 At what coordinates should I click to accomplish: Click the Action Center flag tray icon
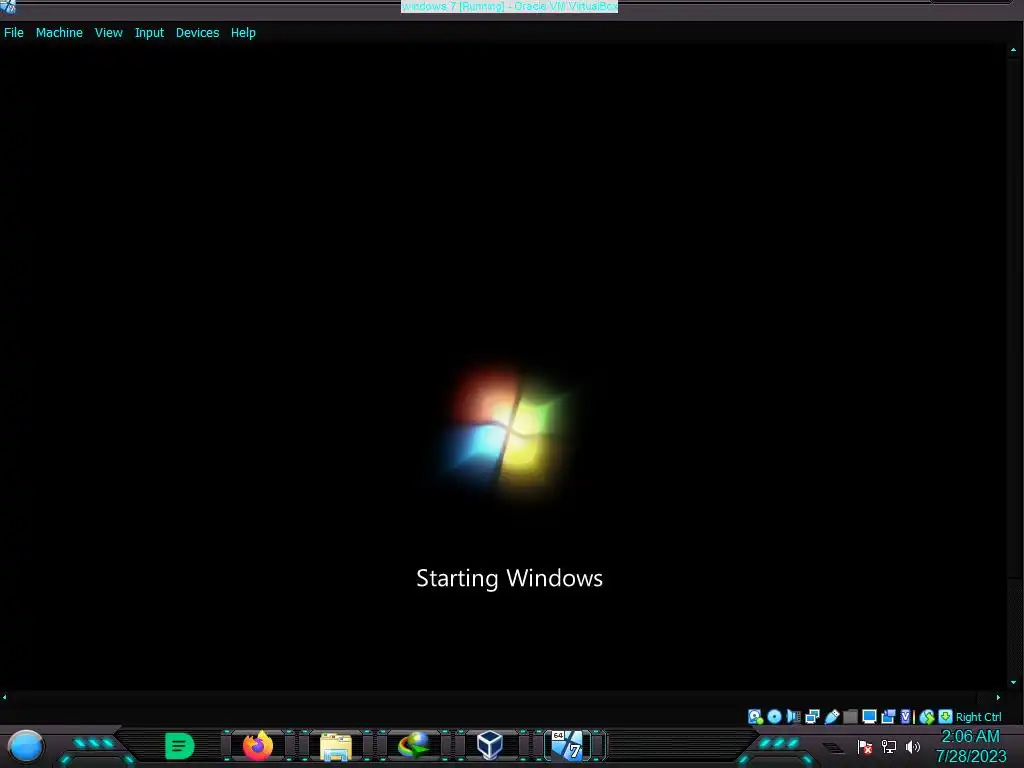coord(865,746)
